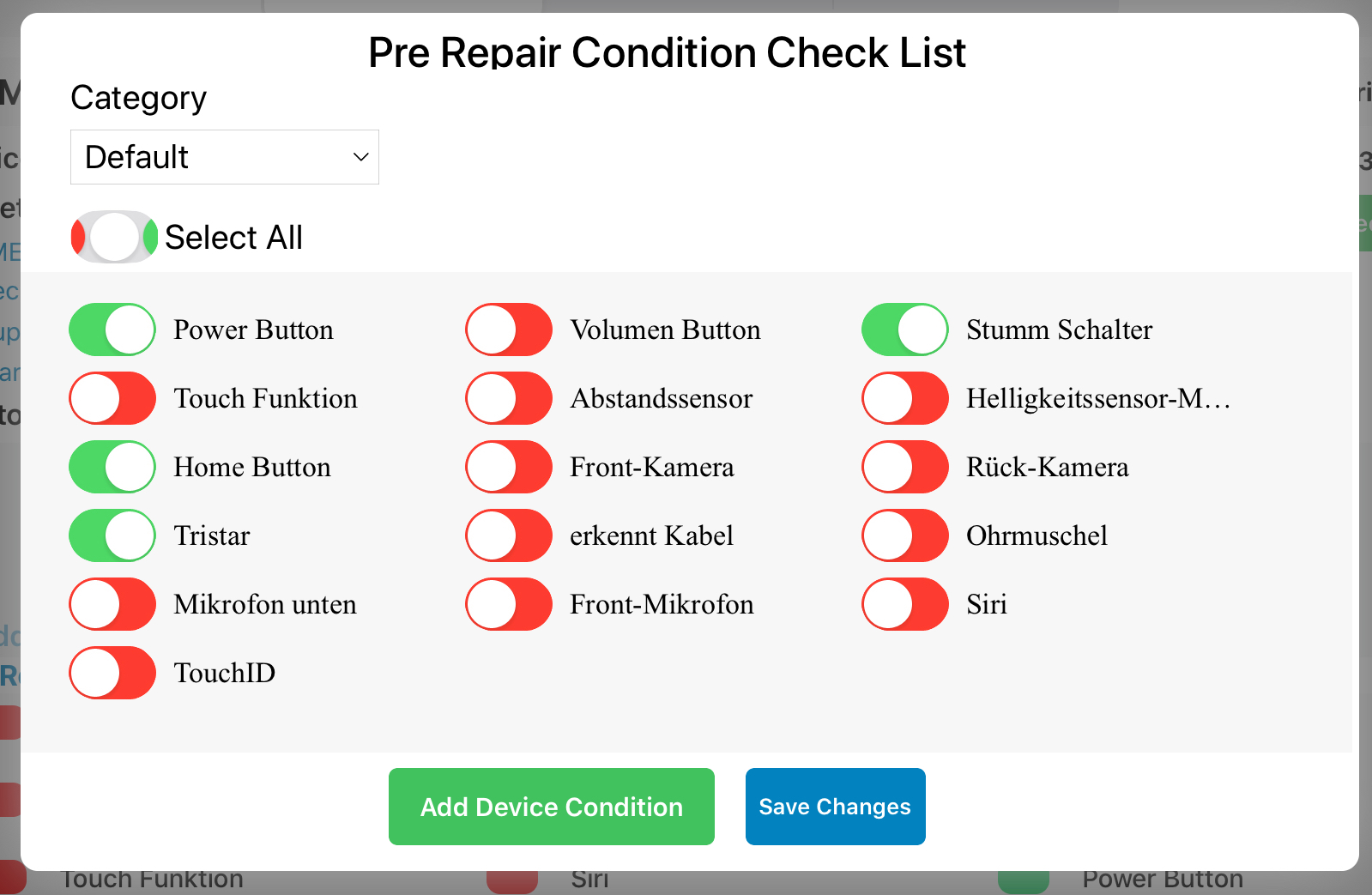1372x895 pixels.
Task: Switch on the Siri toggle
Action: [x=905, y=604]
